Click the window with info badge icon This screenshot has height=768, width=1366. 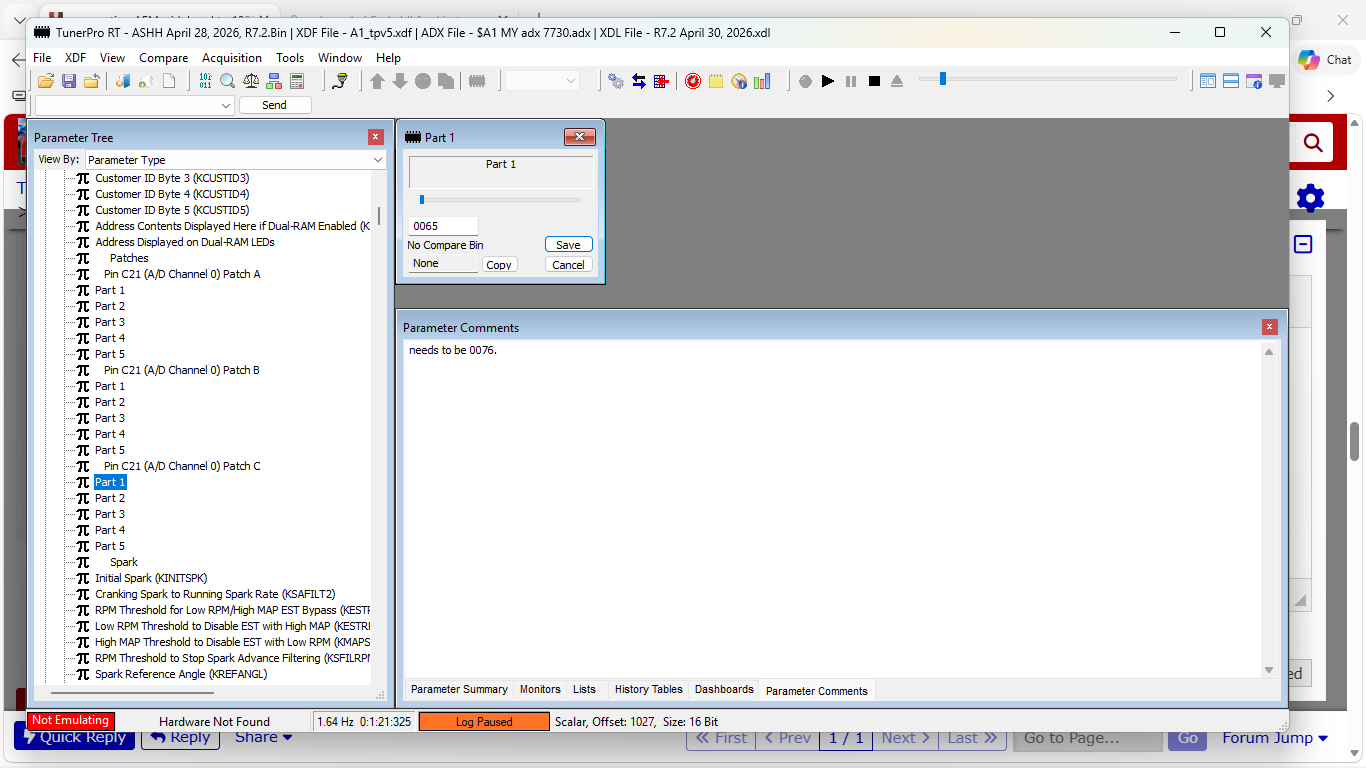coord(1254,81)
